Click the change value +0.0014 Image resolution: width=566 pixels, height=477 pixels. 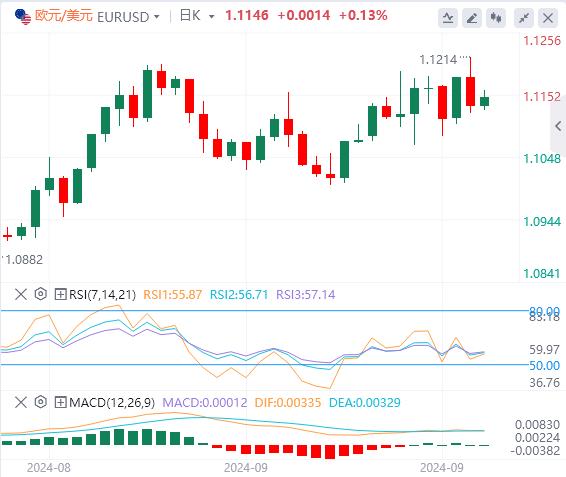(304, 16)
